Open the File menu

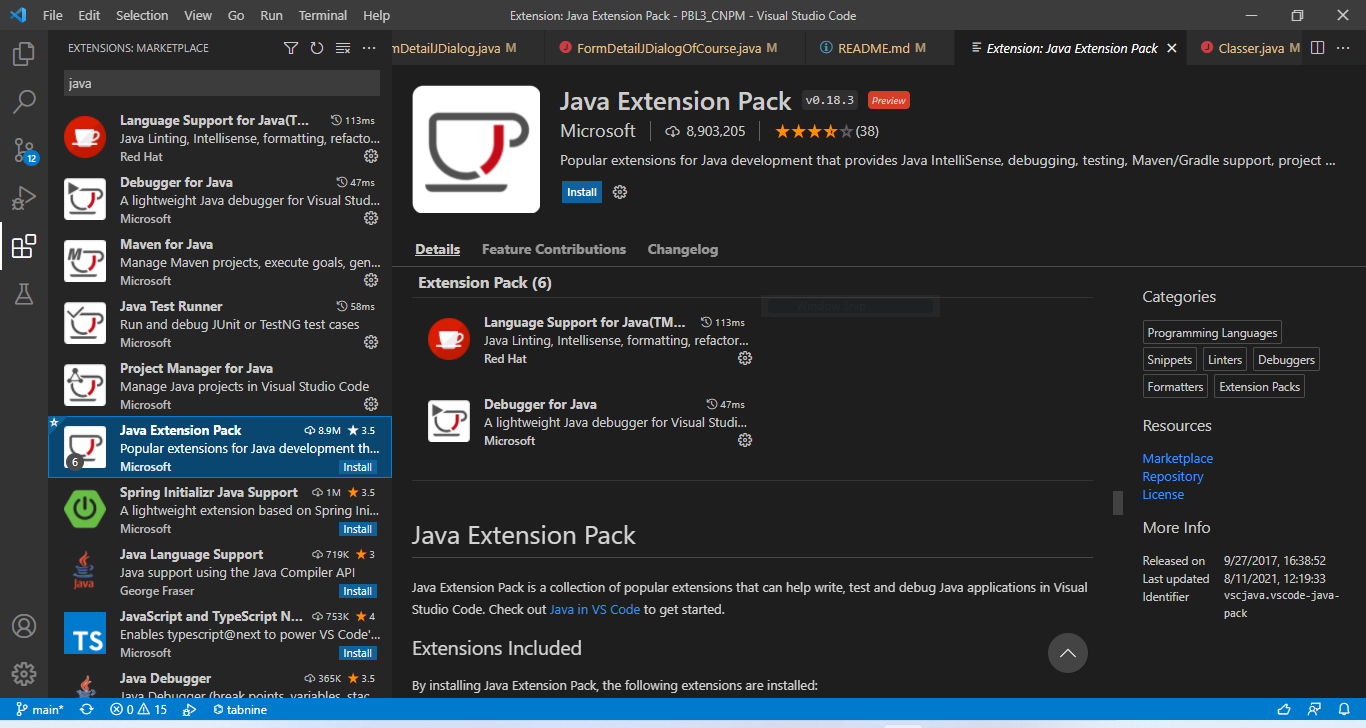[x=53, y=16]
